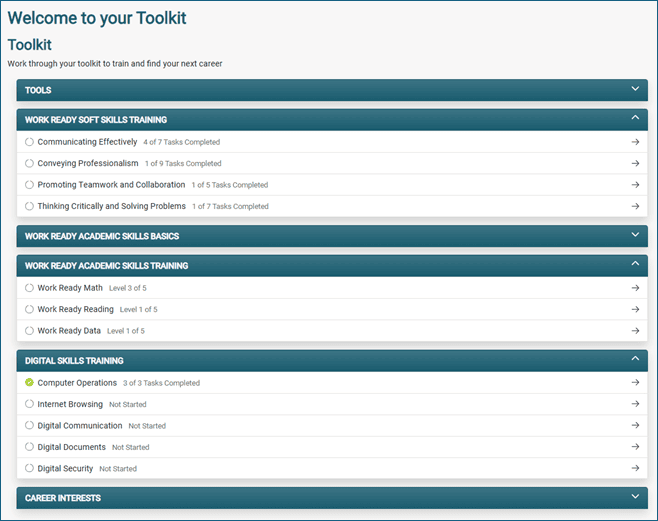Open Communicating Effectively via its arrow icon
658x521 pixels.
point(635,142)
